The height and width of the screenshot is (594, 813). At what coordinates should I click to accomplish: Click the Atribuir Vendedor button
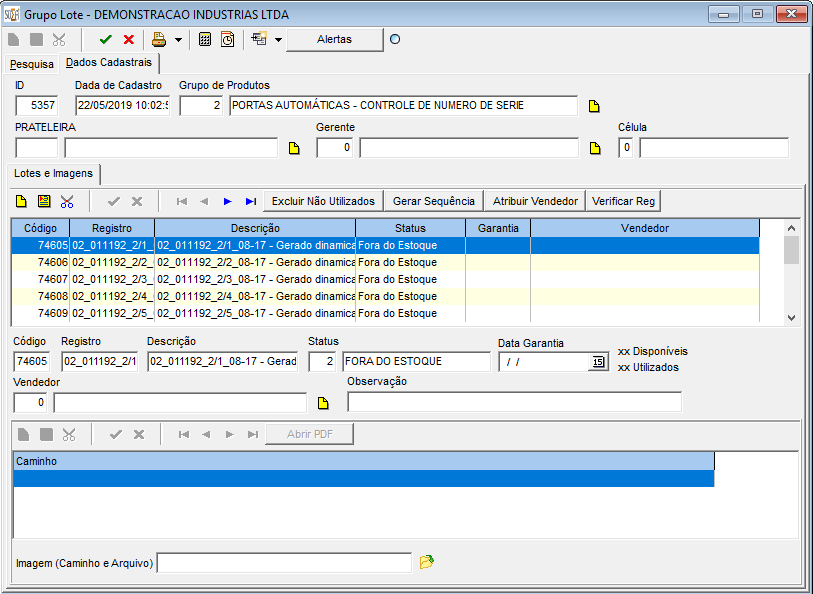tap(535, 201)
